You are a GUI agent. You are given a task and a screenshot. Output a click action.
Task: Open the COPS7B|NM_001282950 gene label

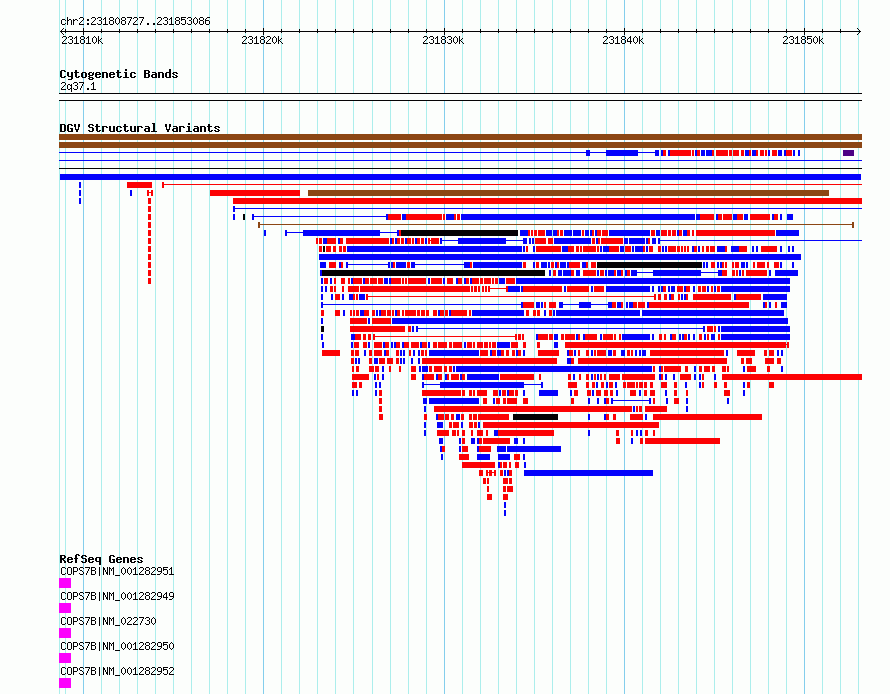(117, 646)
